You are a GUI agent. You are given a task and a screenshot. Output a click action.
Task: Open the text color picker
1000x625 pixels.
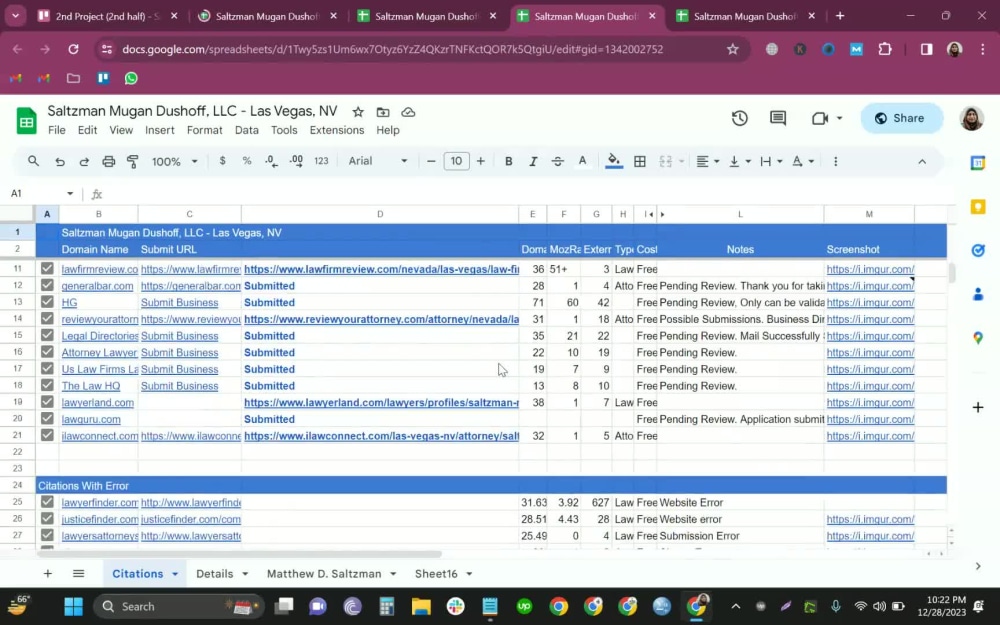coord(582,161)
